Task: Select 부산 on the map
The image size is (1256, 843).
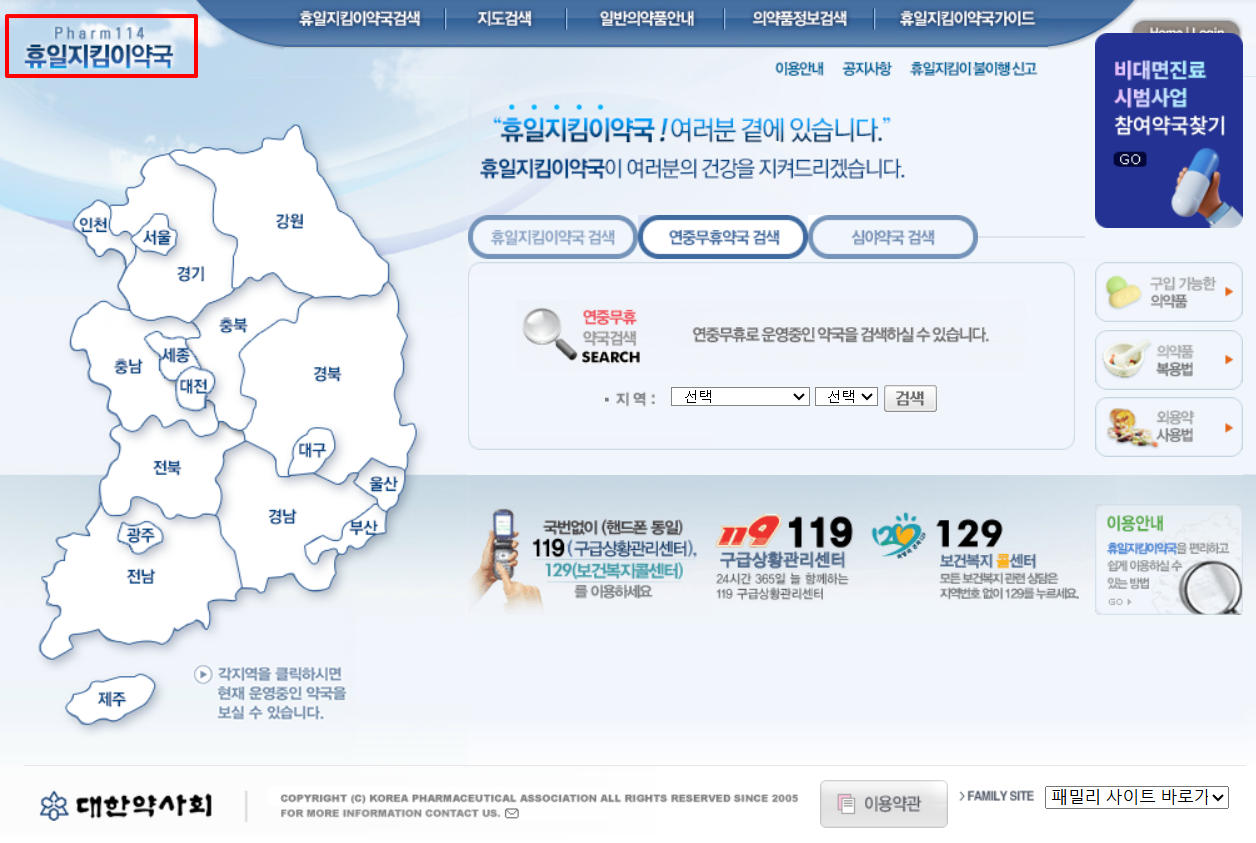Action: [x=362, y=528]
